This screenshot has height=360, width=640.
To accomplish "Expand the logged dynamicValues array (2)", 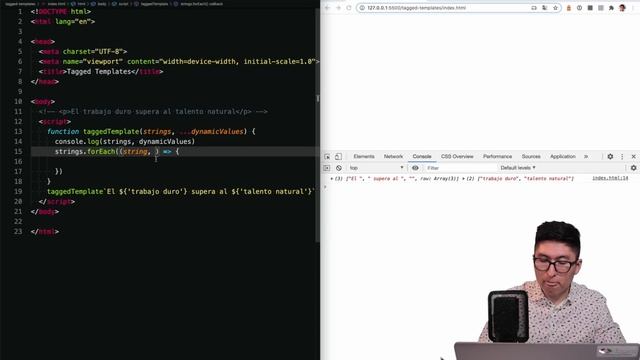I will (464, 179).
